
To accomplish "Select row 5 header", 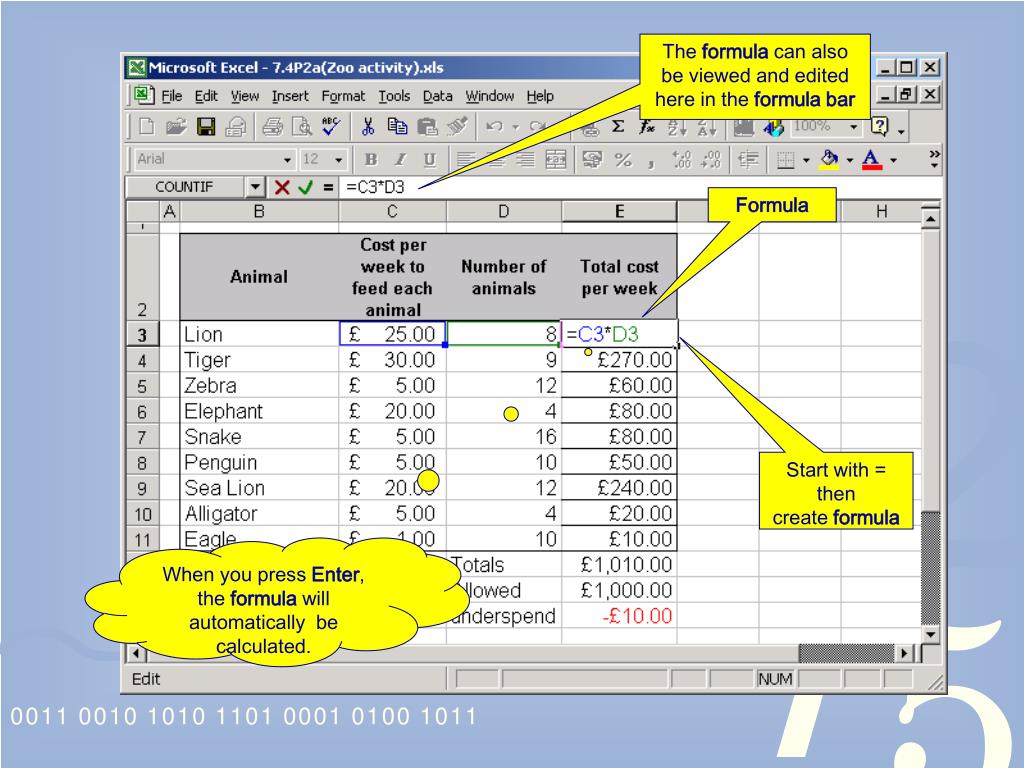I will tap(142, 386).
